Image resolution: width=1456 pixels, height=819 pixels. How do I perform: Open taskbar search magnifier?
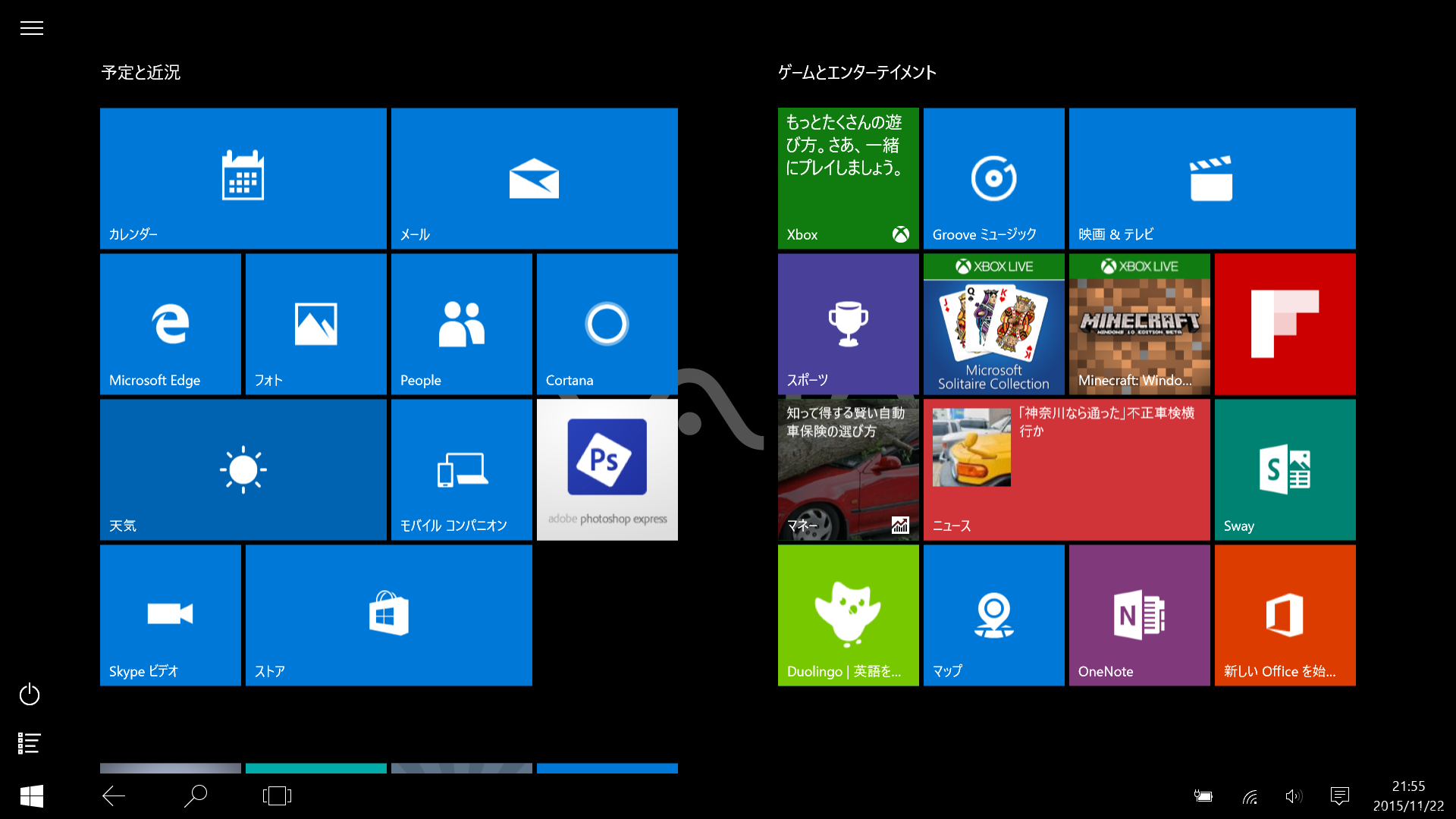click(196, 795)
